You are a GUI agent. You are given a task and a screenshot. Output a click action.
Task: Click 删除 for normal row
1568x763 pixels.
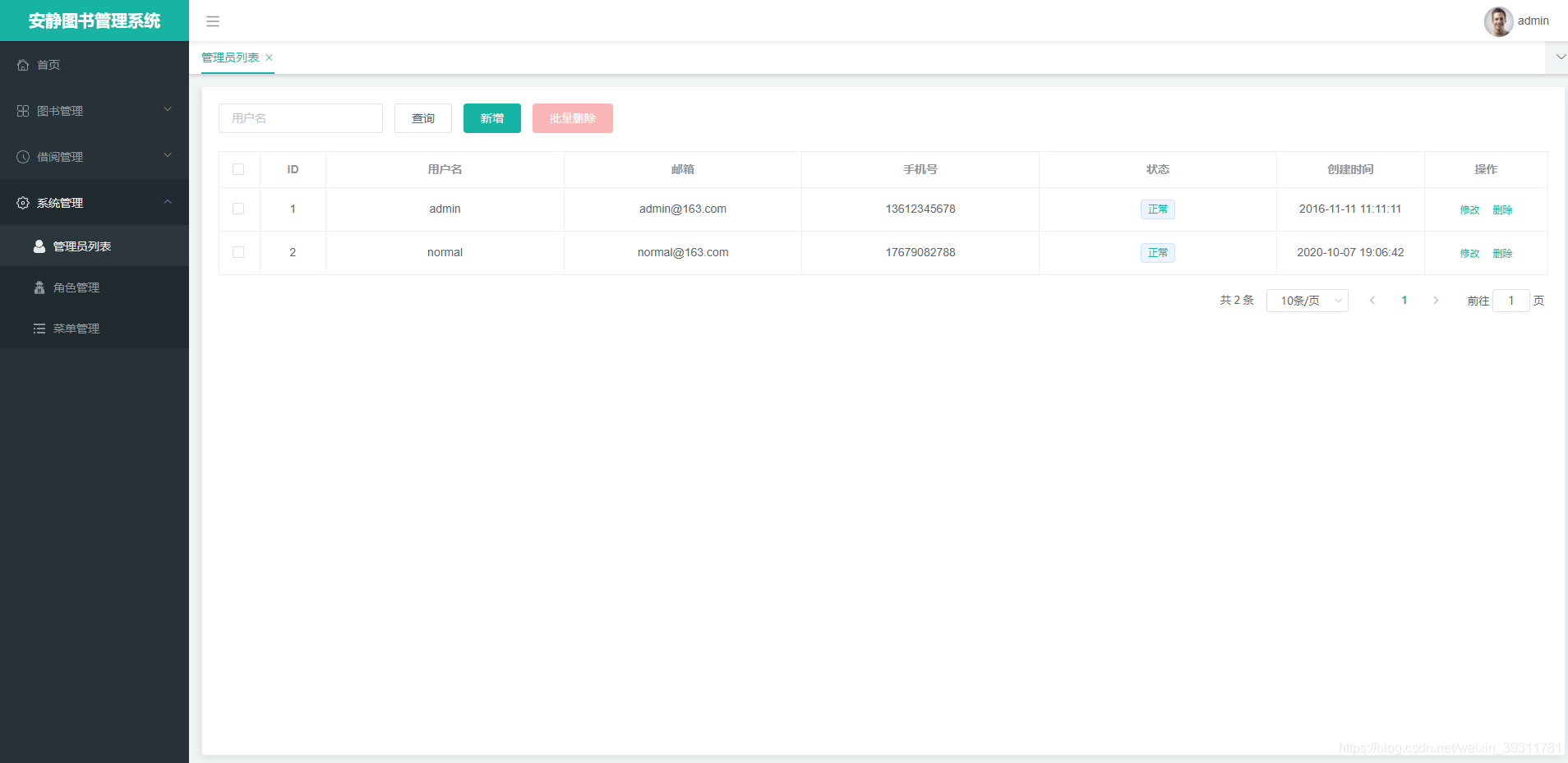1502,253
